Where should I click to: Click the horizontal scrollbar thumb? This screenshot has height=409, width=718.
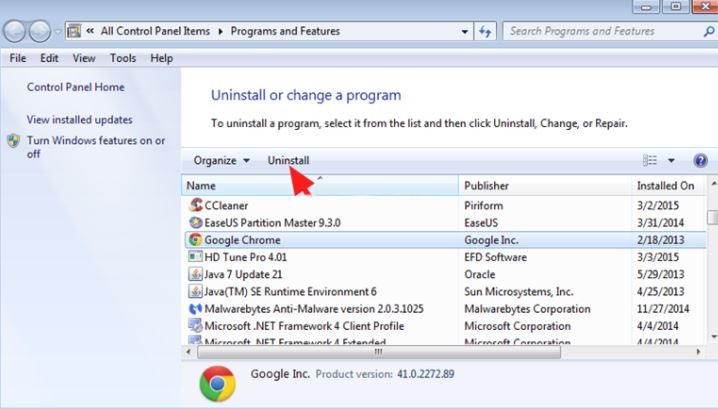[x=379, y=352]
